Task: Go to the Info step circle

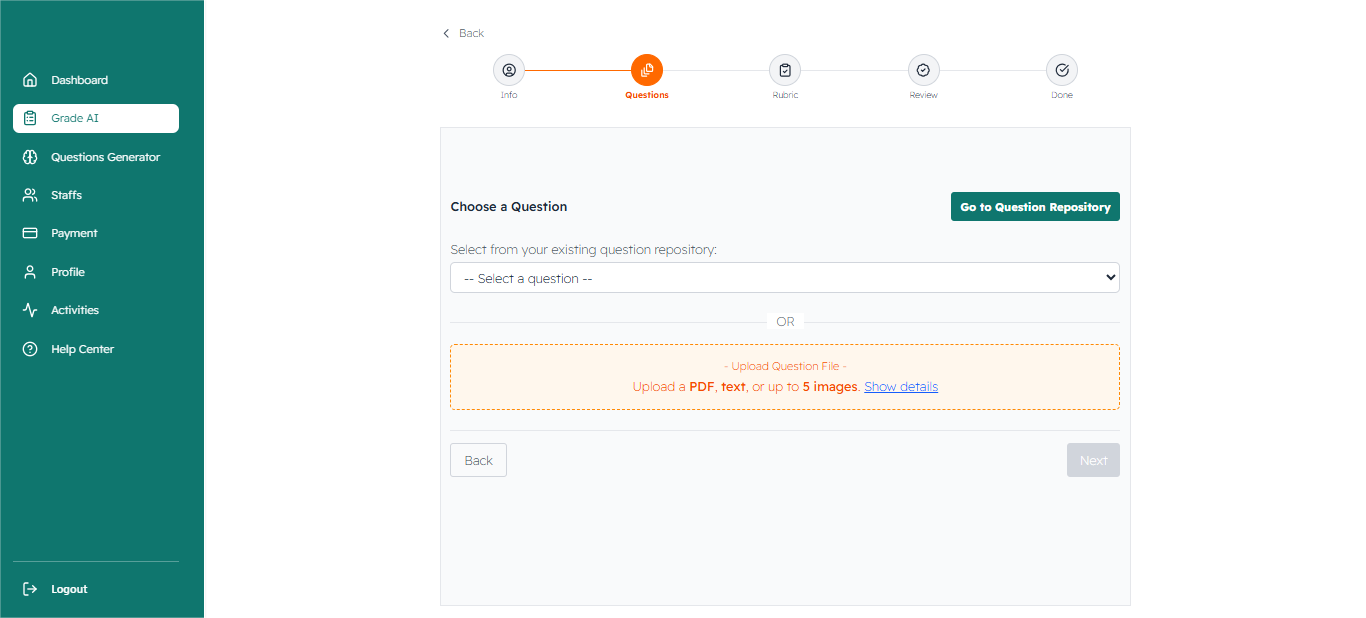Action: [x=509, y=70]
